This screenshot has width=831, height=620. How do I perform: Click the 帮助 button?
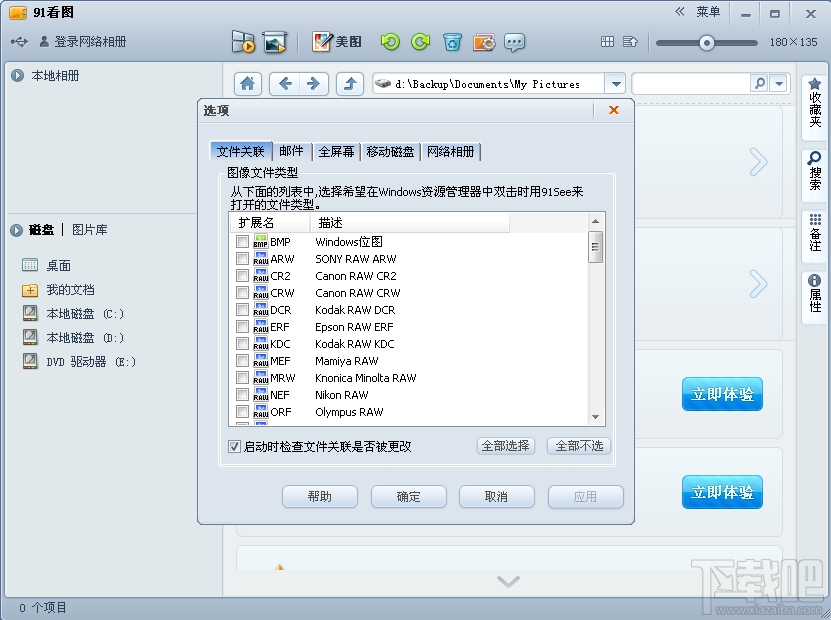tap(320, 497)
